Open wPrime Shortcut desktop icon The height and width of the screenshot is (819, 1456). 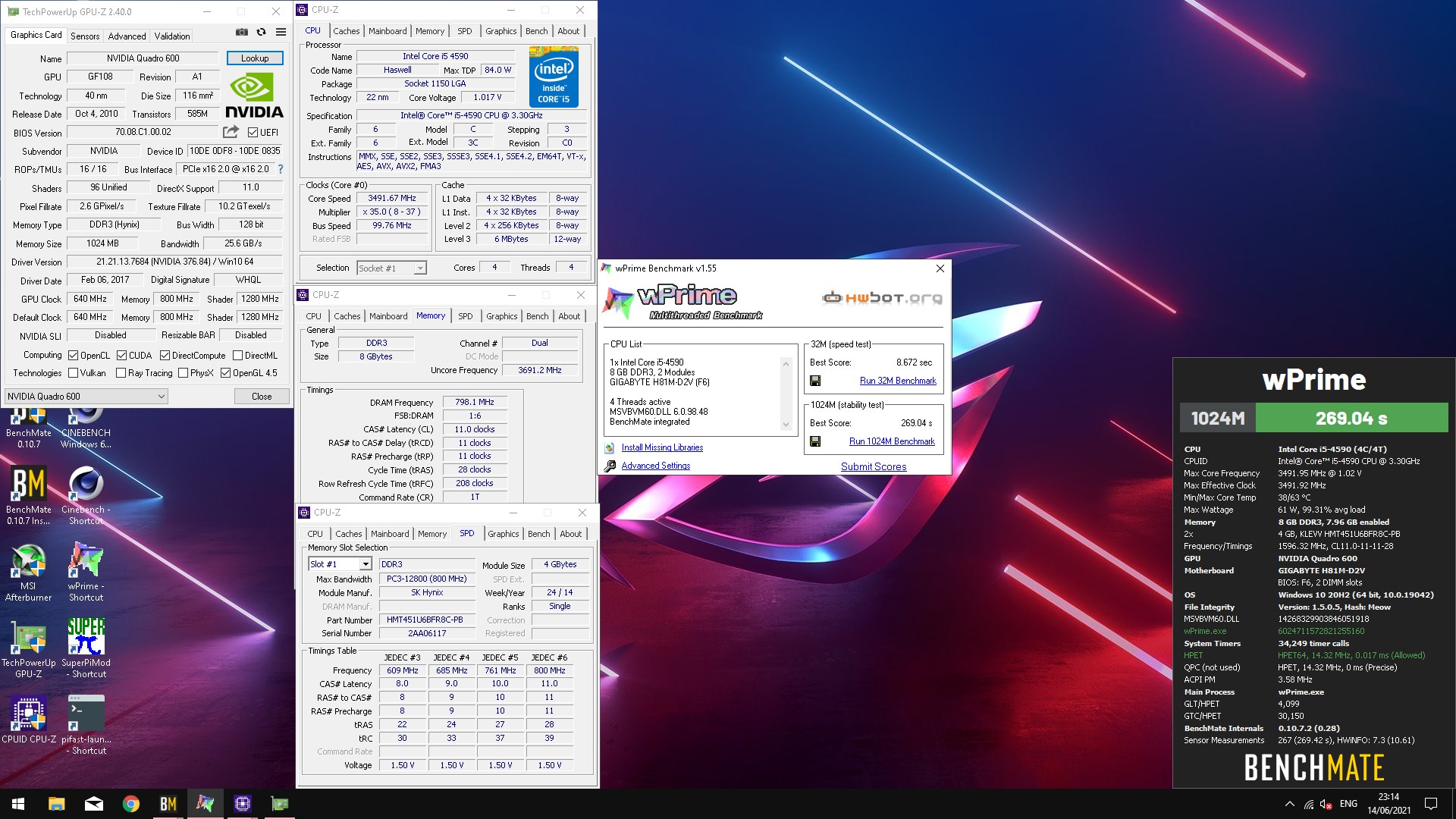click(x=86, y=572)
